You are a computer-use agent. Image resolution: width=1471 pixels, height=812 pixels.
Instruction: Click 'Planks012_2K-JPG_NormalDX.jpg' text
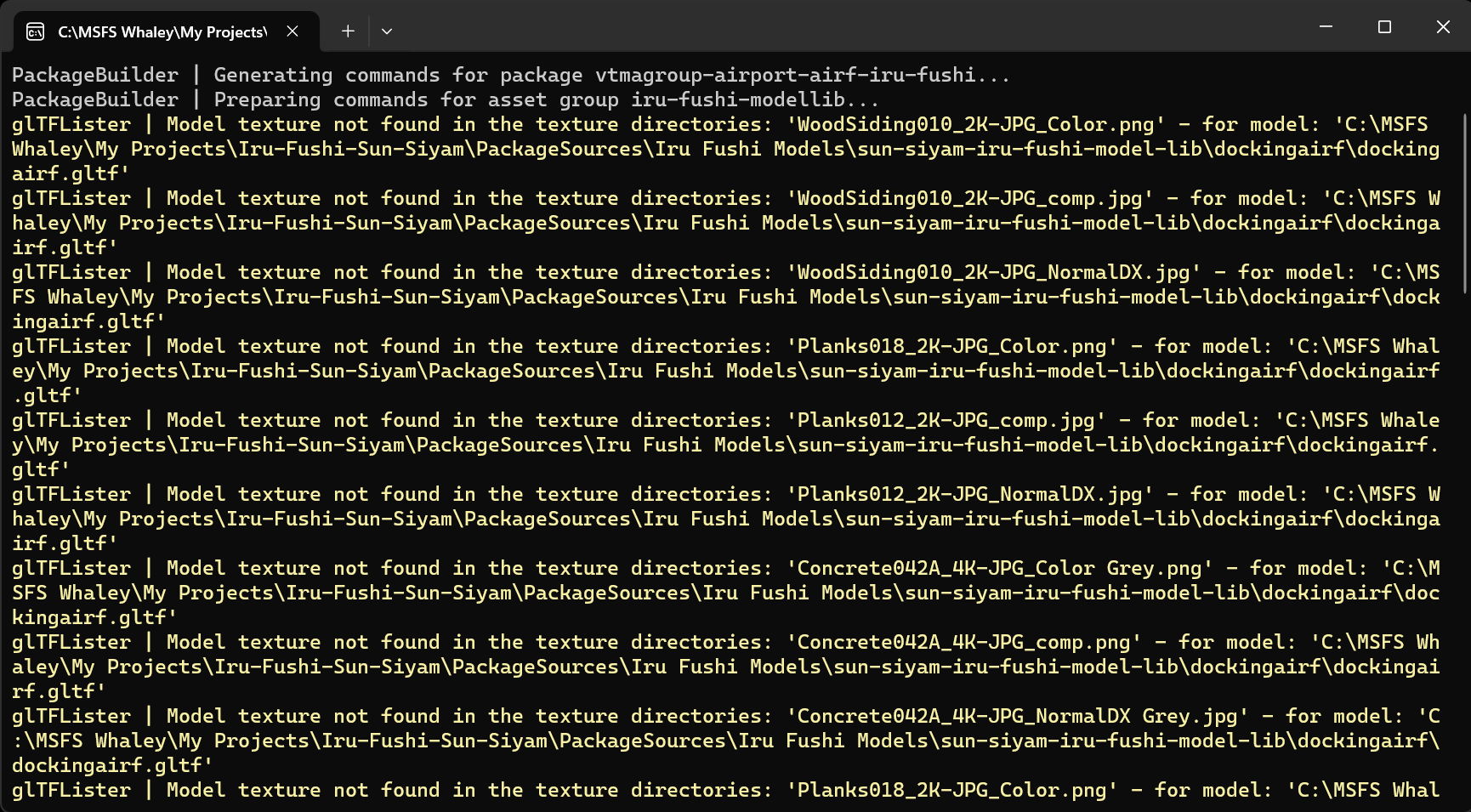[970, 494]
